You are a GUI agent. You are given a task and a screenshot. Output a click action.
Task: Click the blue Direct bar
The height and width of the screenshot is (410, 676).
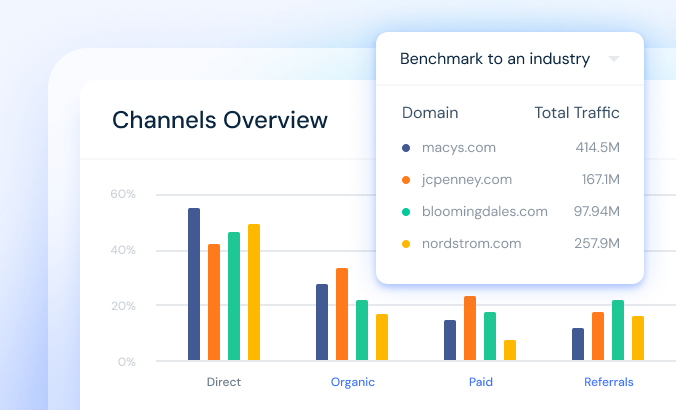pos(194,284)
